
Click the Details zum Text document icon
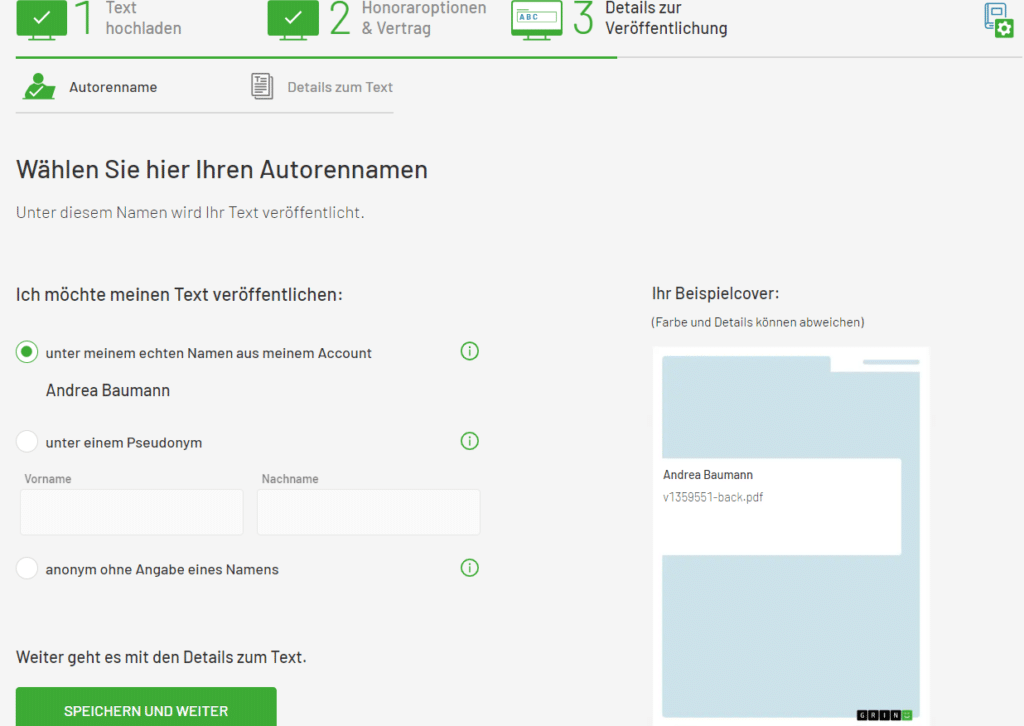(x=261, y=87)
